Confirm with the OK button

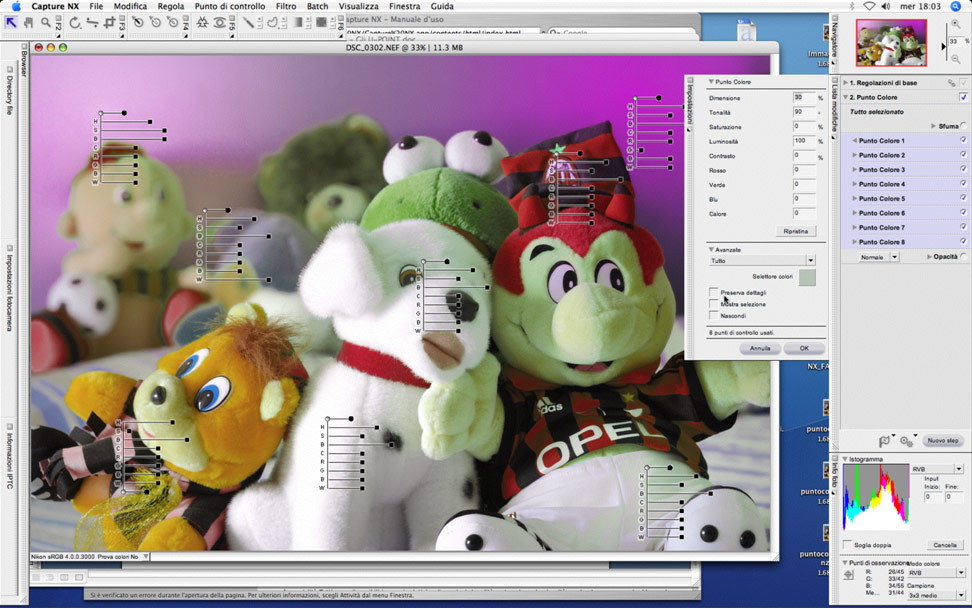tap(804, 348)
